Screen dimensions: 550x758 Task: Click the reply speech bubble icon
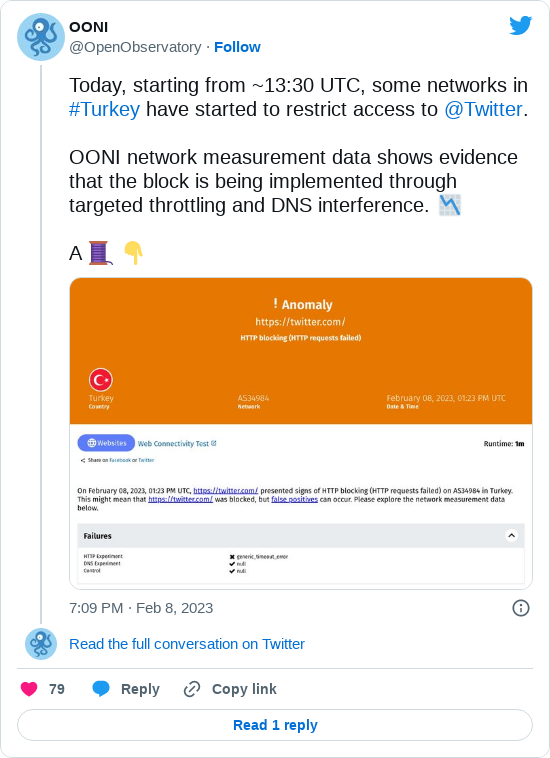click(x=101, y=689)
